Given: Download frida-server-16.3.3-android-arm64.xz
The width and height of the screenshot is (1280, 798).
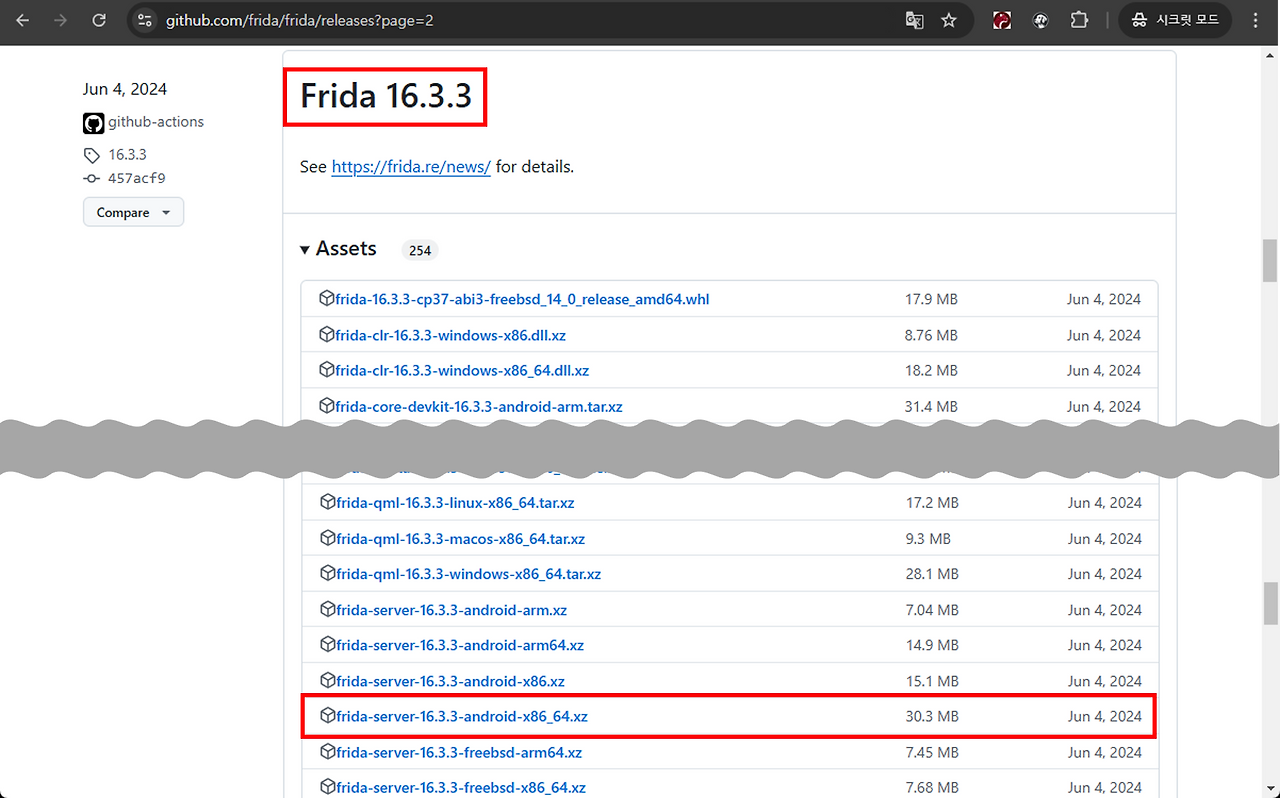Looking at the screenshot, I should click(460, 646).
